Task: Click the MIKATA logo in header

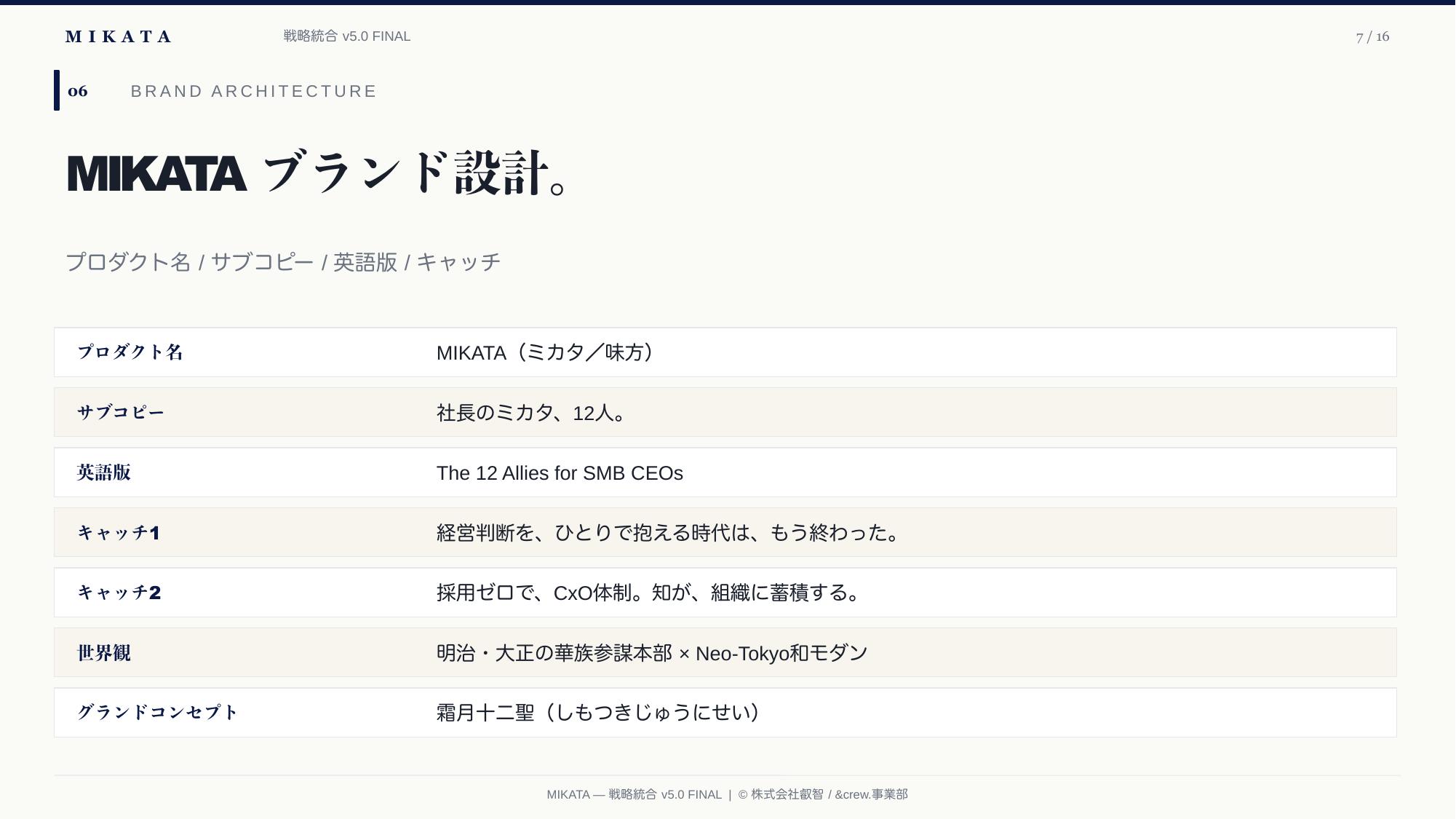Action: pyautogui.click(x=118, y=36)
